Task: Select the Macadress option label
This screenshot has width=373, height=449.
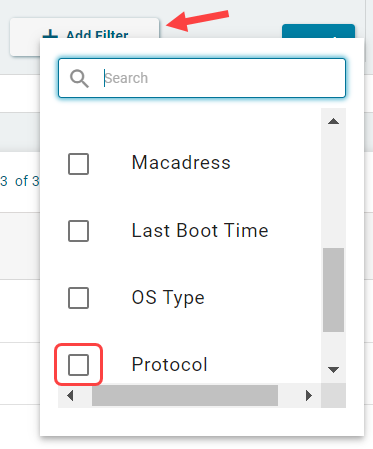Action: point(181,163)
